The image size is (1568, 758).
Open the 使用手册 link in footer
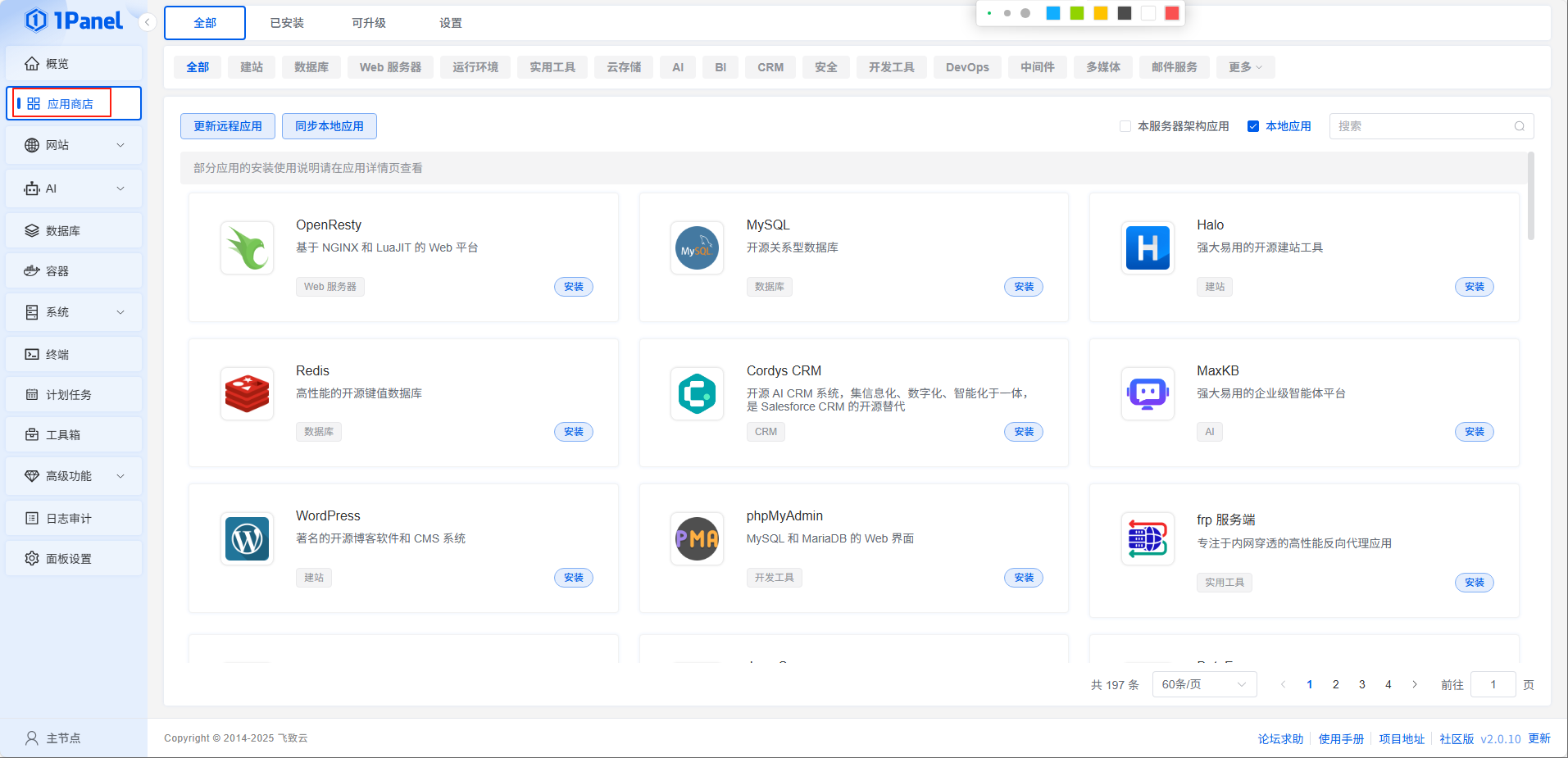point(1341,738)
